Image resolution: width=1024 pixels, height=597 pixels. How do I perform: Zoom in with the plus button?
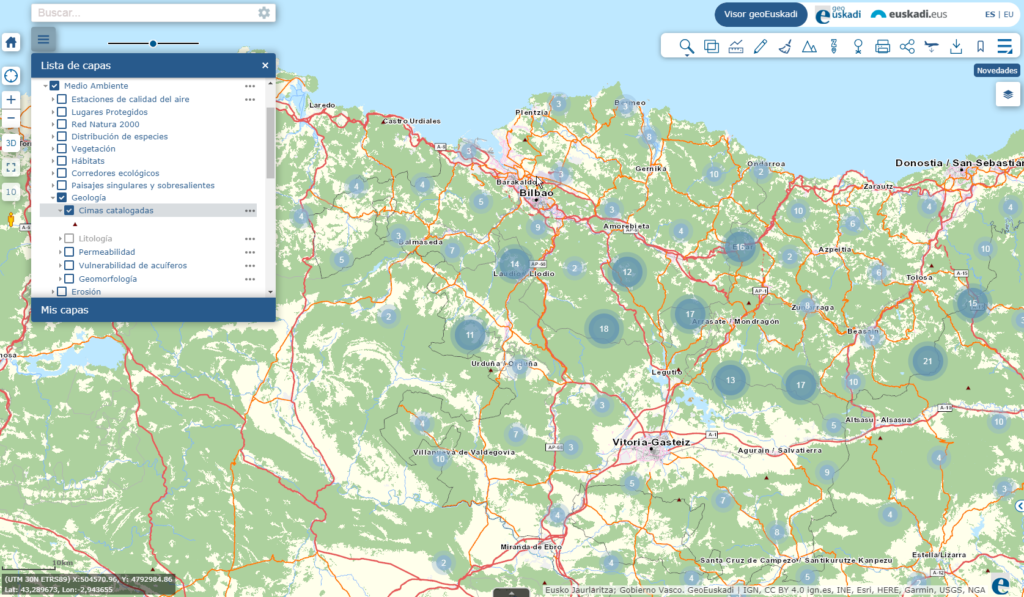tap(11, 100)
